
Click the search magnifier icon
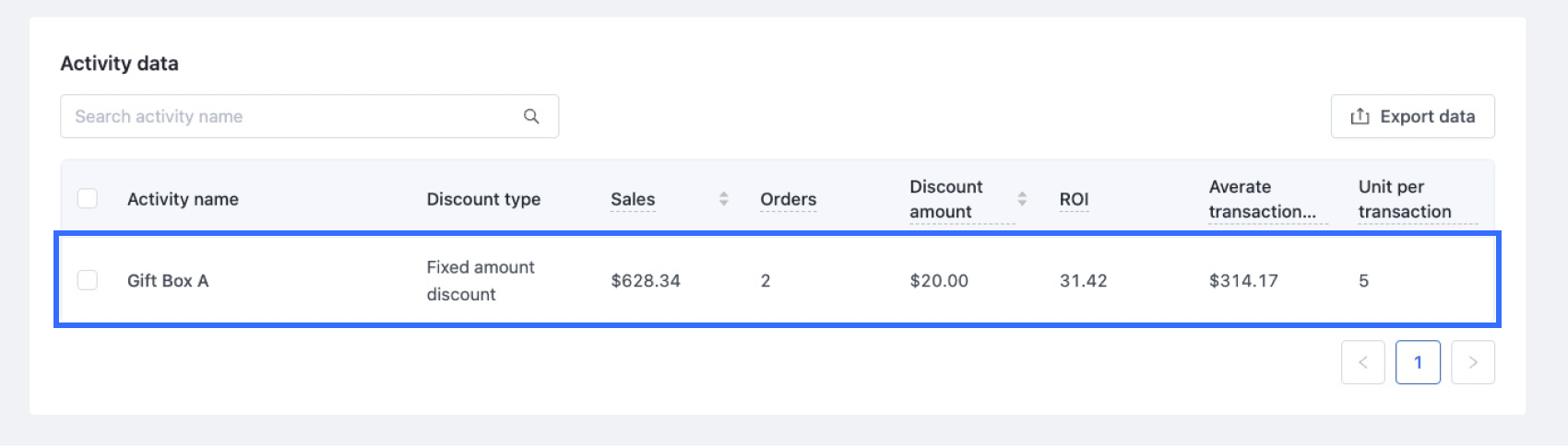point(531,116)
